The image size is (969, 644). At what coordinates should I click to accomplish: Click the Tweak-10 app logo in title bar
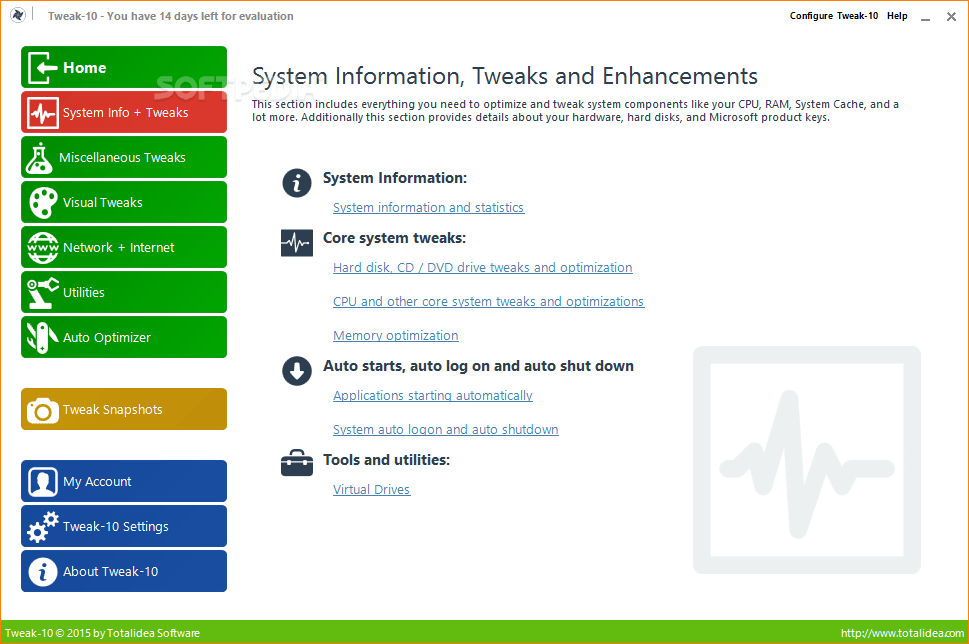coord(18,15)
